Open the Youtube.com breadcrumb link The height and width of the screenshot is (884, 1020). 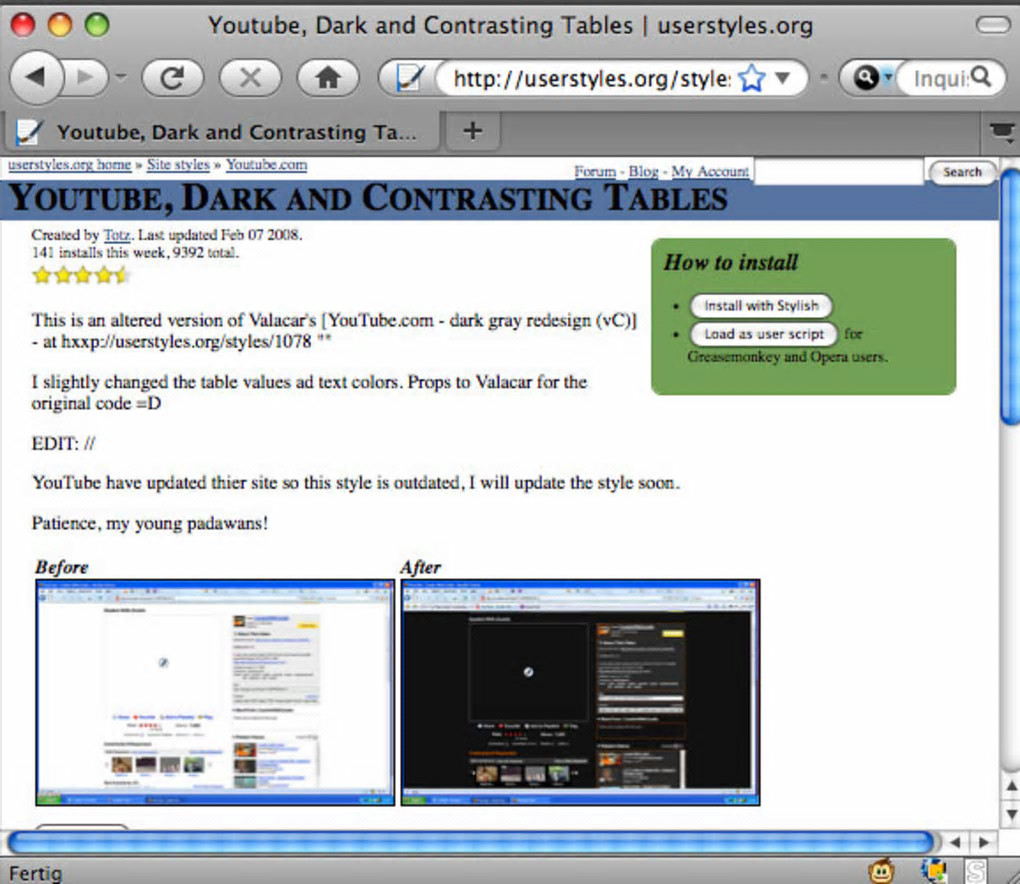pyautogui.click(x=267, y=165)
